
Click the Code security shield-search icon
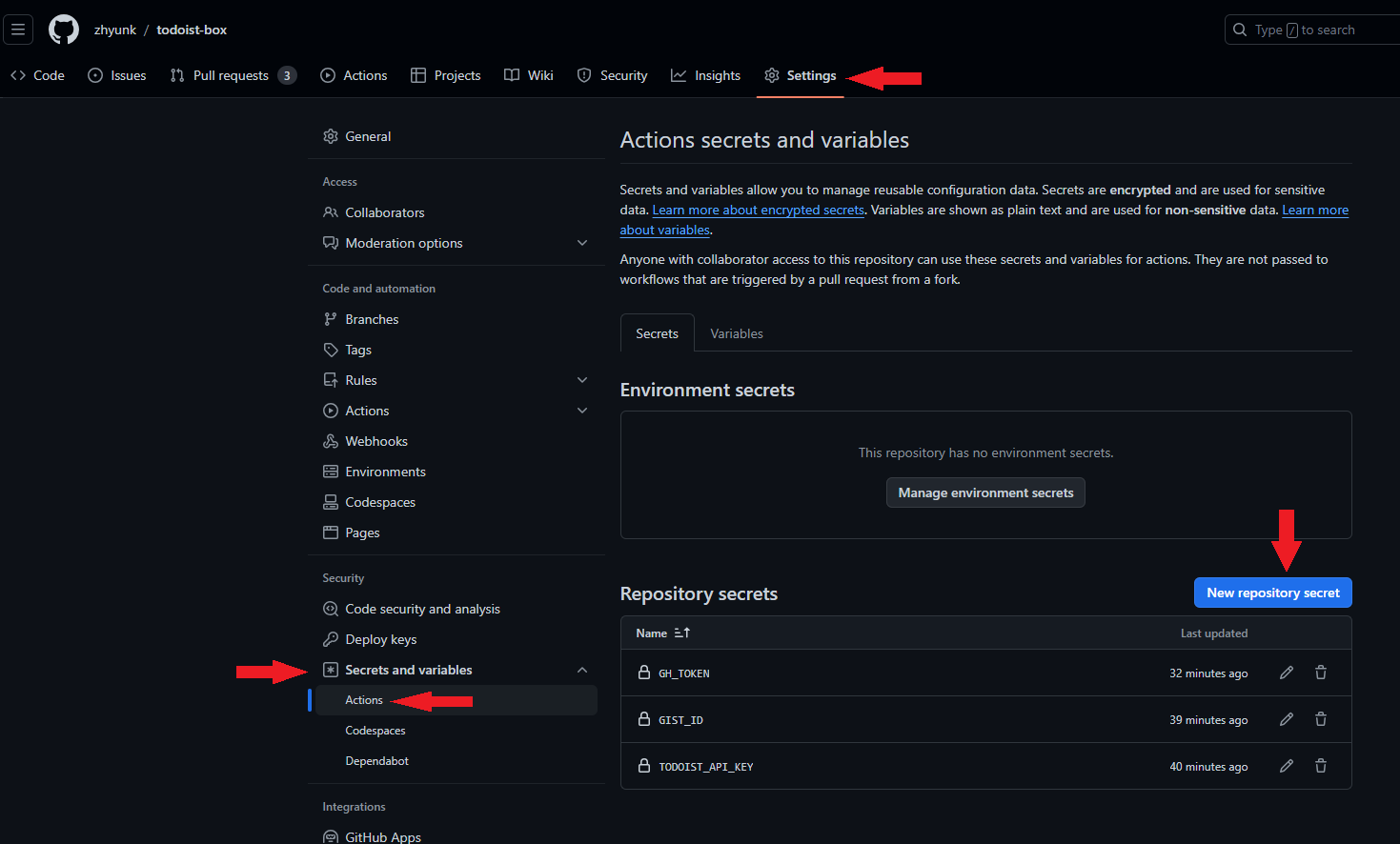331,609
